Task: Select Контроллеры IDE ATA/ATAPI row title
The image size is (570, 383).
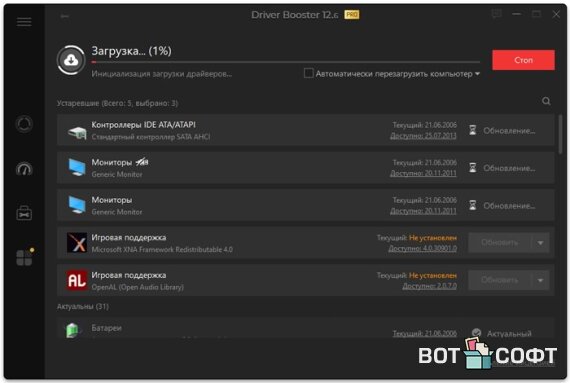Action: click(143, 125)
